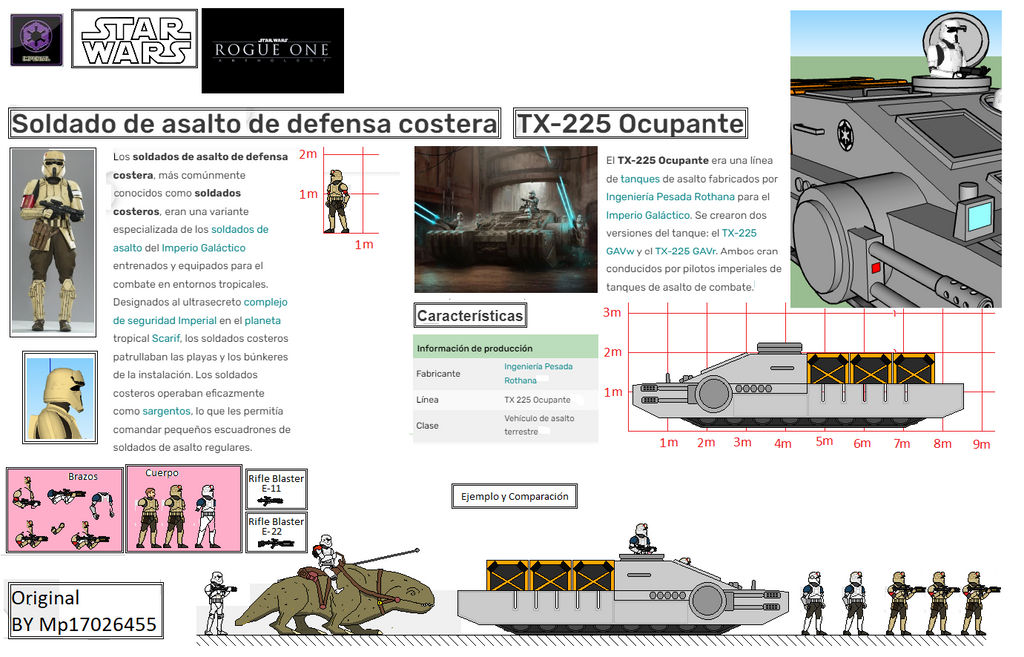Click the 'Clase' table label
Screen dimensions: 1024x657
tap(427, 426)
